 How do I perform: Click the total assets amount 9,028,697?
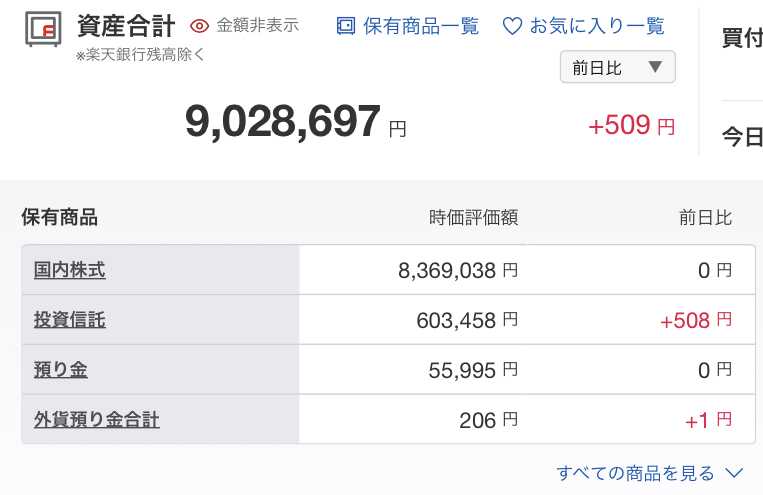tap(283, 121)
